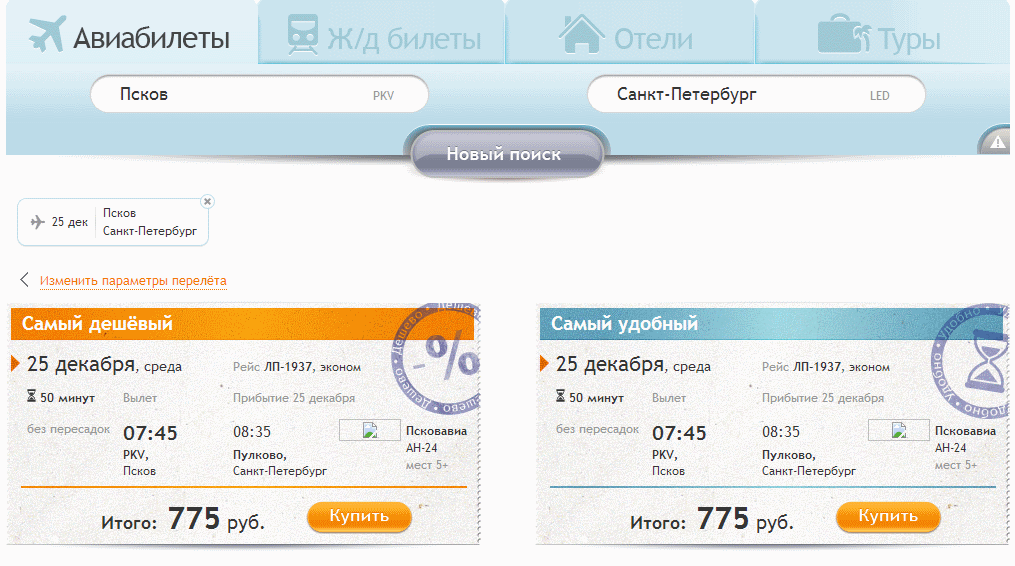
Task: Click the departure city field Псков
Action: click(260, 95)
